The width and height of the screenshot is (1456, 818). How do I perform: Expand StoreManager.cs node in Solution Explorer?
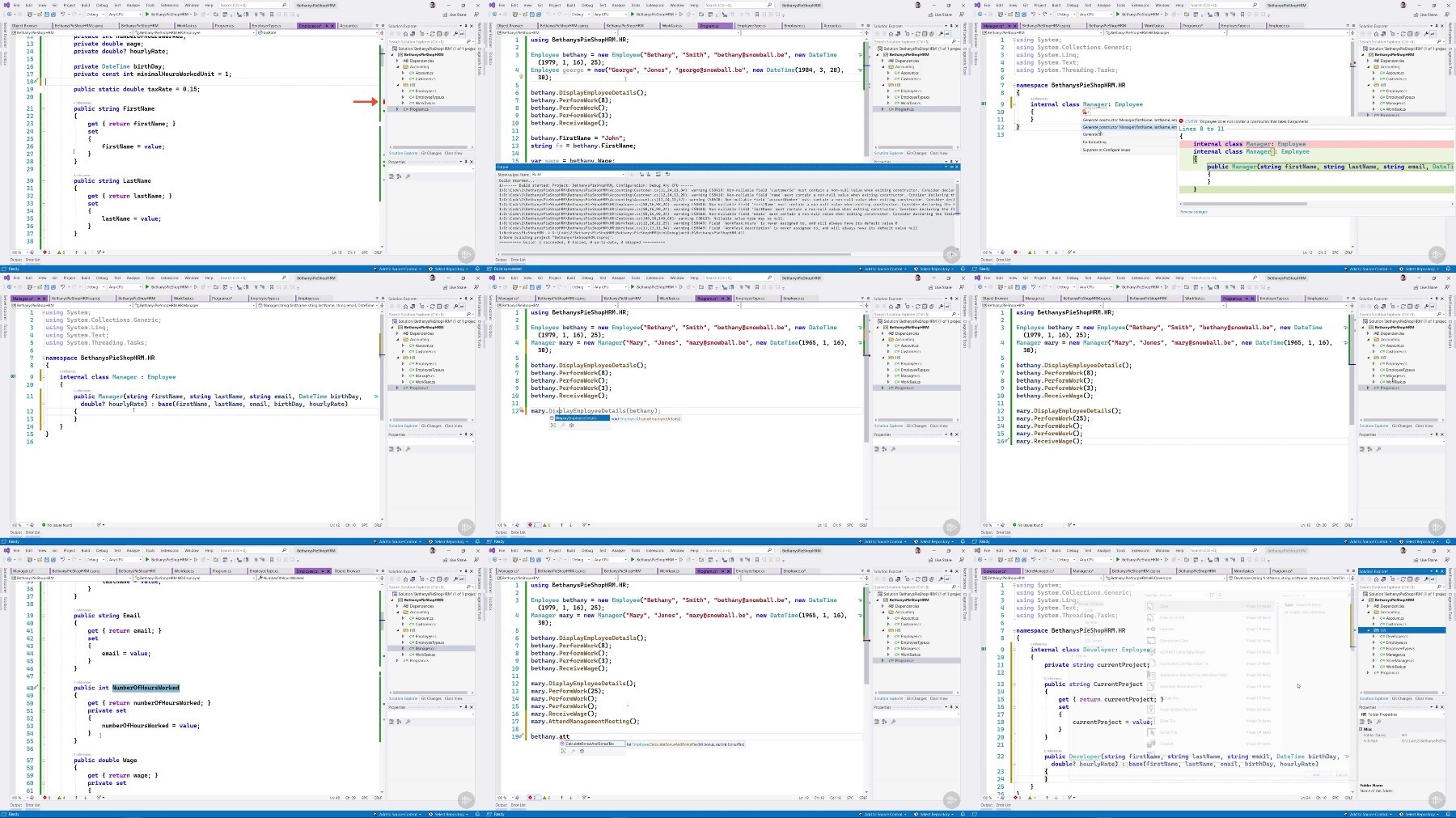(x=1373, y=660)
